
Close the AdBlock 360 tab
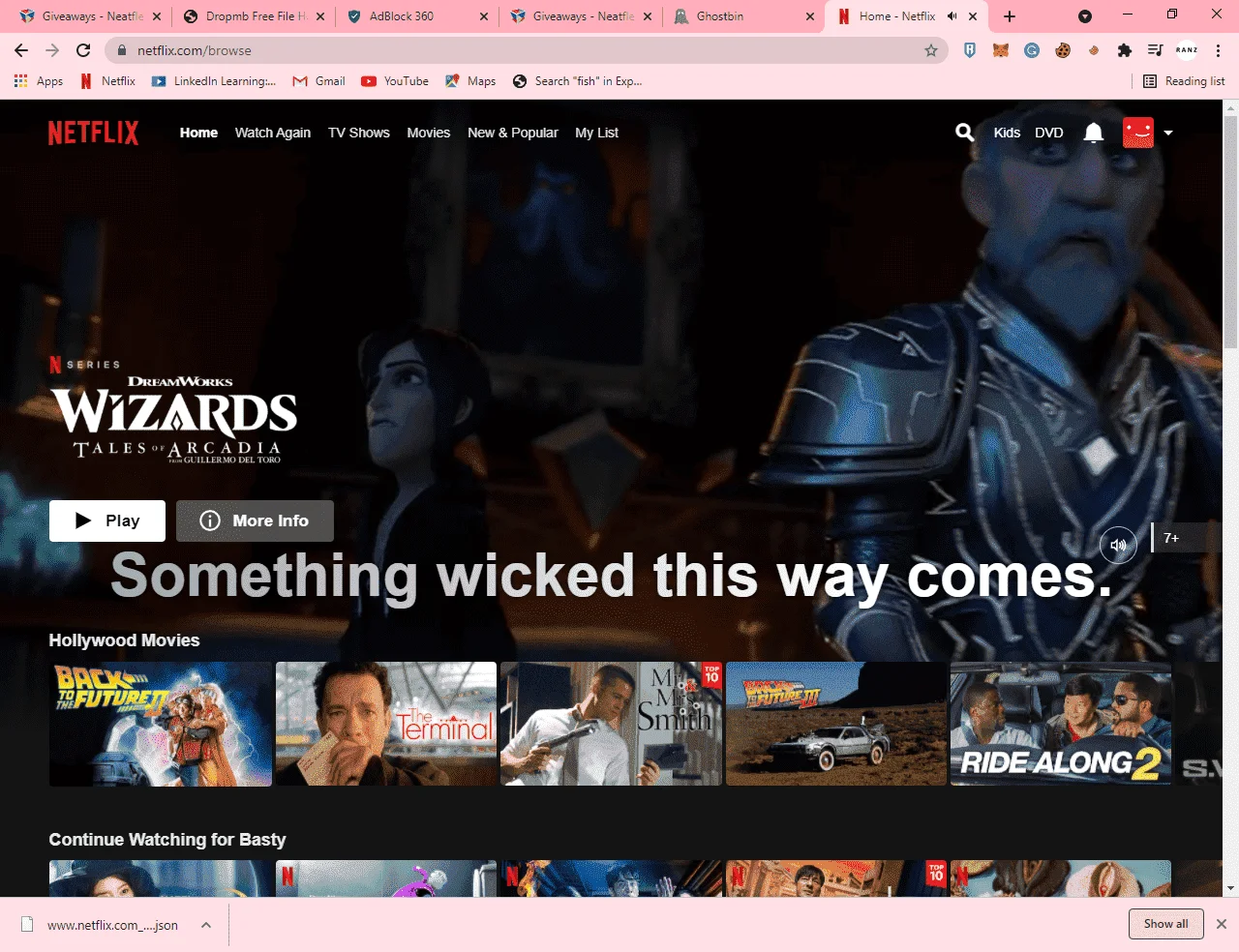[x=484, y=16]
